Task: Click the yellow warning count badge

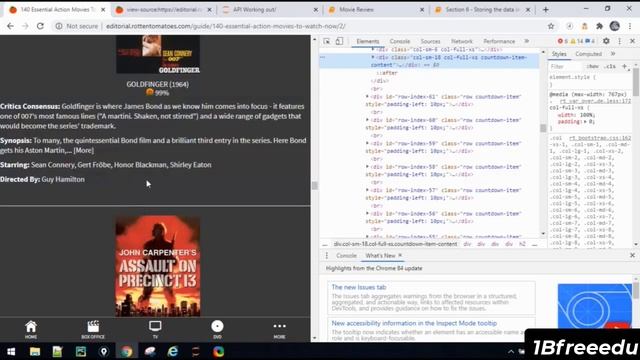Action: click(577, 41)
